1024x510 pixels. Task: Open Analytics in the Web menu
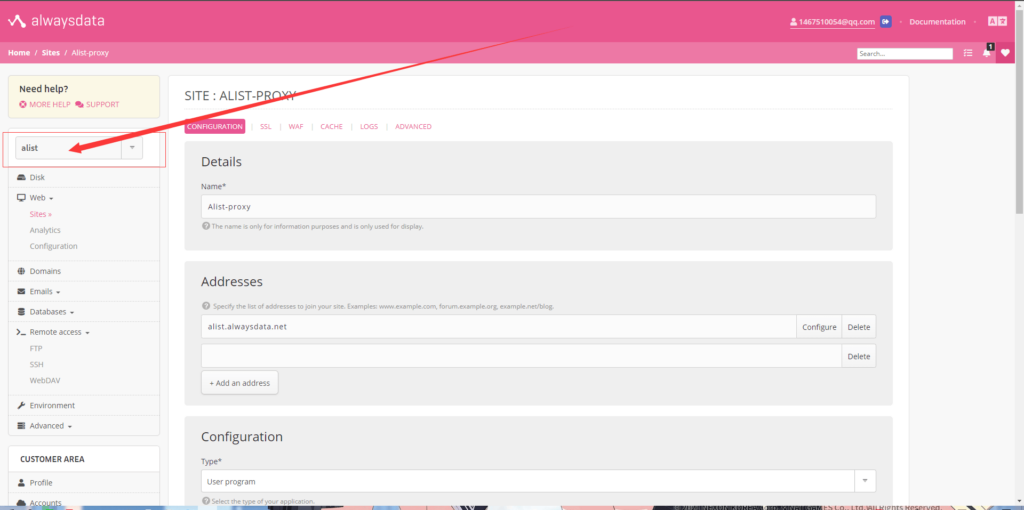(45, 231)
